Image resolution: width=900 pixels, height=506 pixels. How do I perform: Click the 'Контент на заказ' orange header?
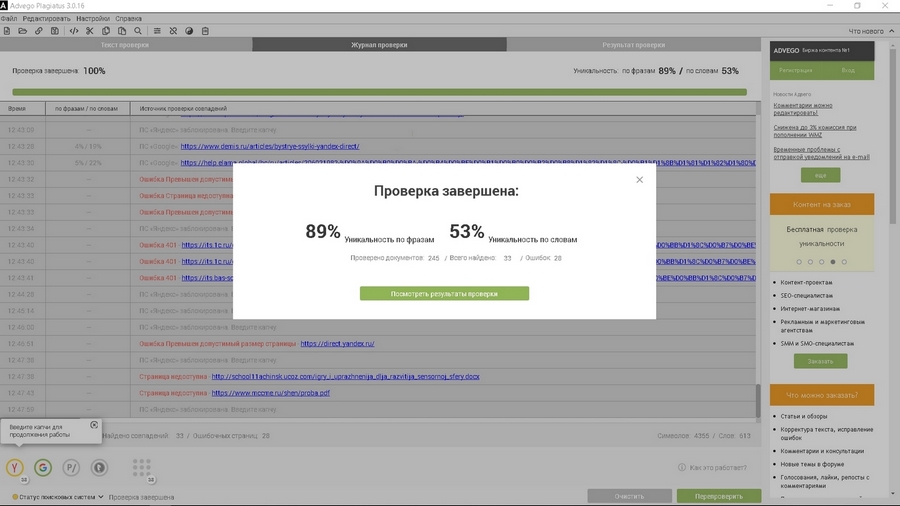point(821,204)
